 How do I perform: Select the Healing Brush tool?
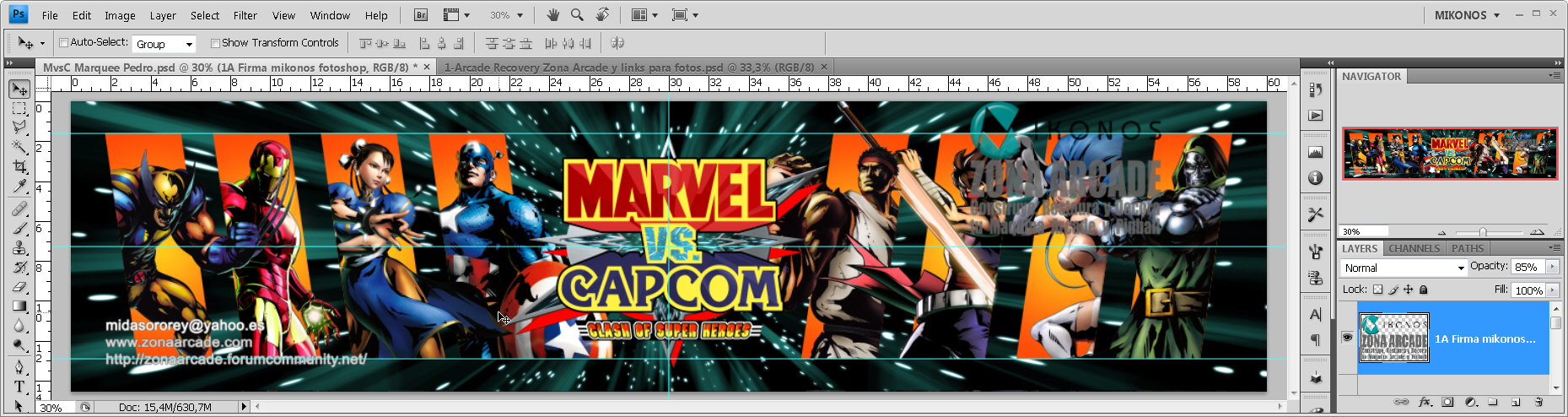[x=19, y=208]
